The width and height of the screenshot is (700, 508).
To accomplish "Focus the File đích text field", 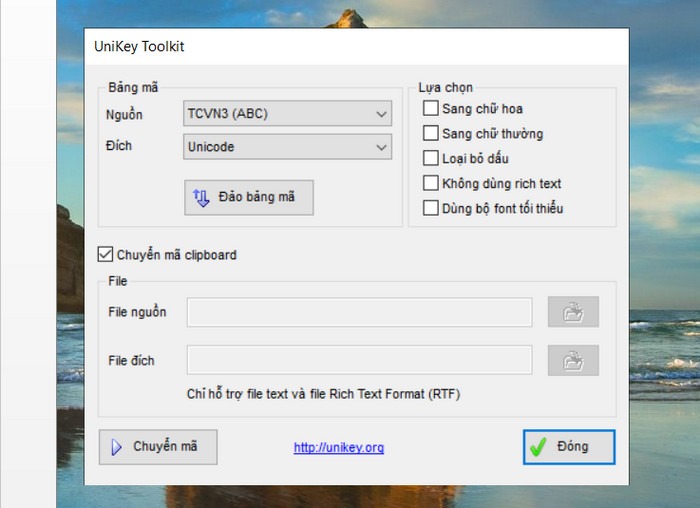I will coord(359,360).
